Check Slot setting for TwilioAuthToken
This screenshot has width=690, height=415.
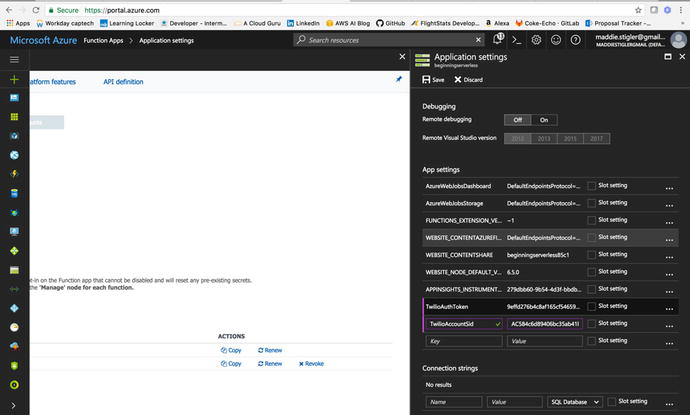(x=592, y=307)
